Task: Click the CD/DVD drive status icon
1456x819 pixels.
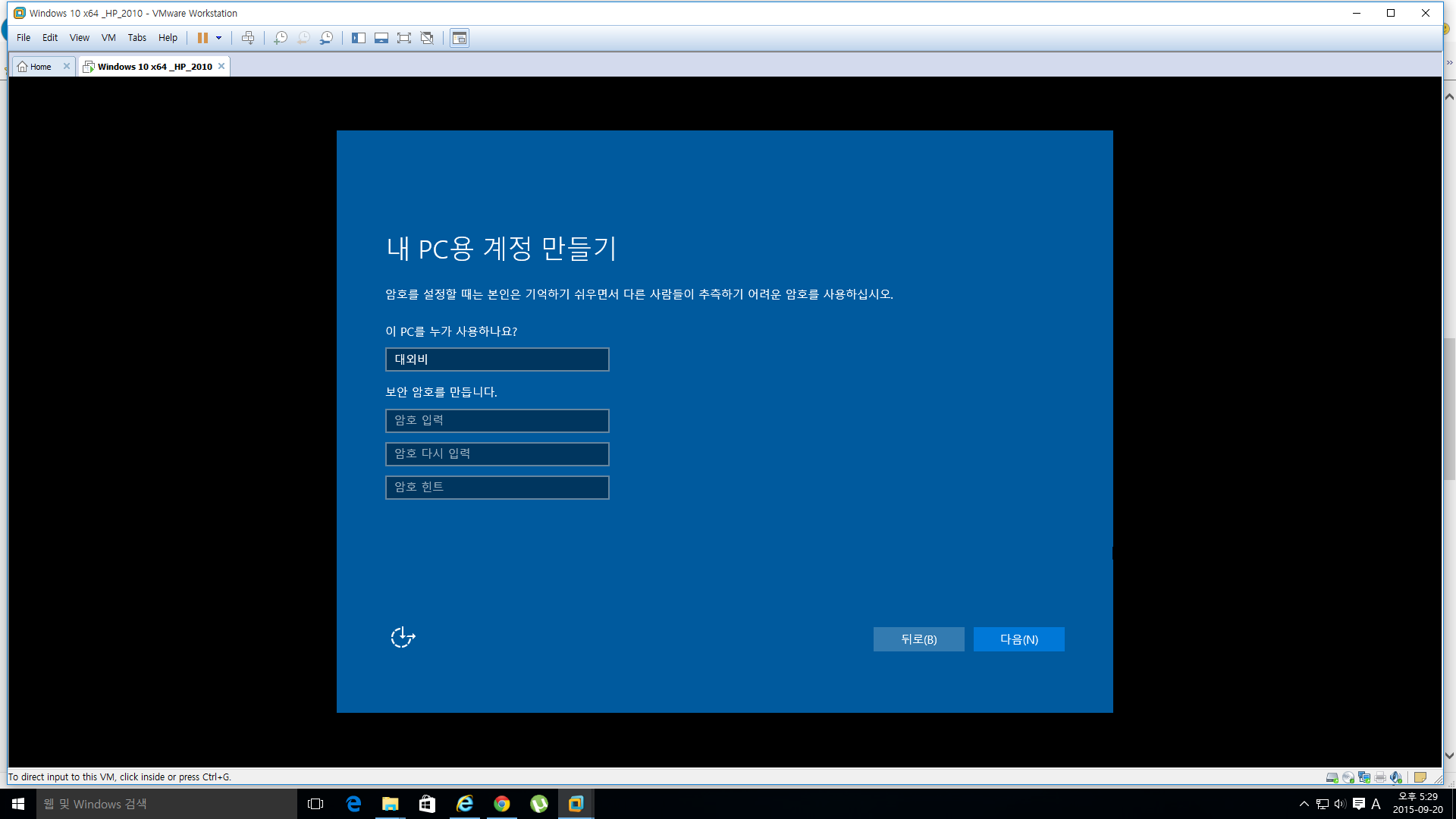Action: point(1348,777)
